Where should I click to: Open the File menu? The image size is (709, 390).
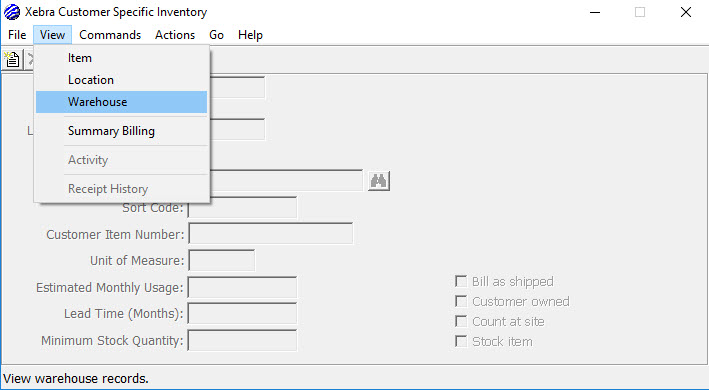coord(17,35)
